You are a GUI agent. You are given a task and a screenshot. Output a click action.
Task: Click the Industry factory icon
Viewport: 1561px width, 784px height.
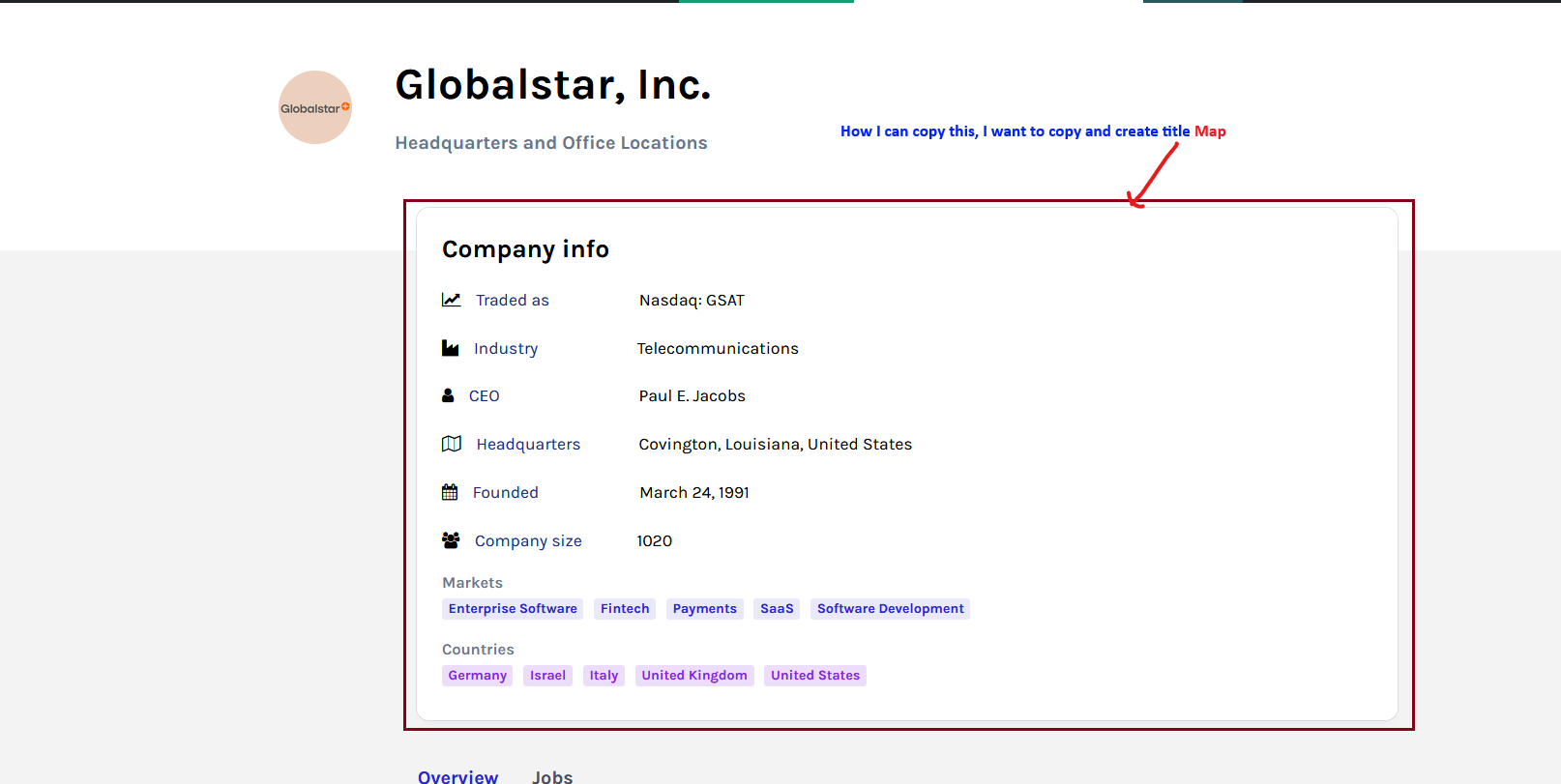pyautogui.click(x=451, y=348)
